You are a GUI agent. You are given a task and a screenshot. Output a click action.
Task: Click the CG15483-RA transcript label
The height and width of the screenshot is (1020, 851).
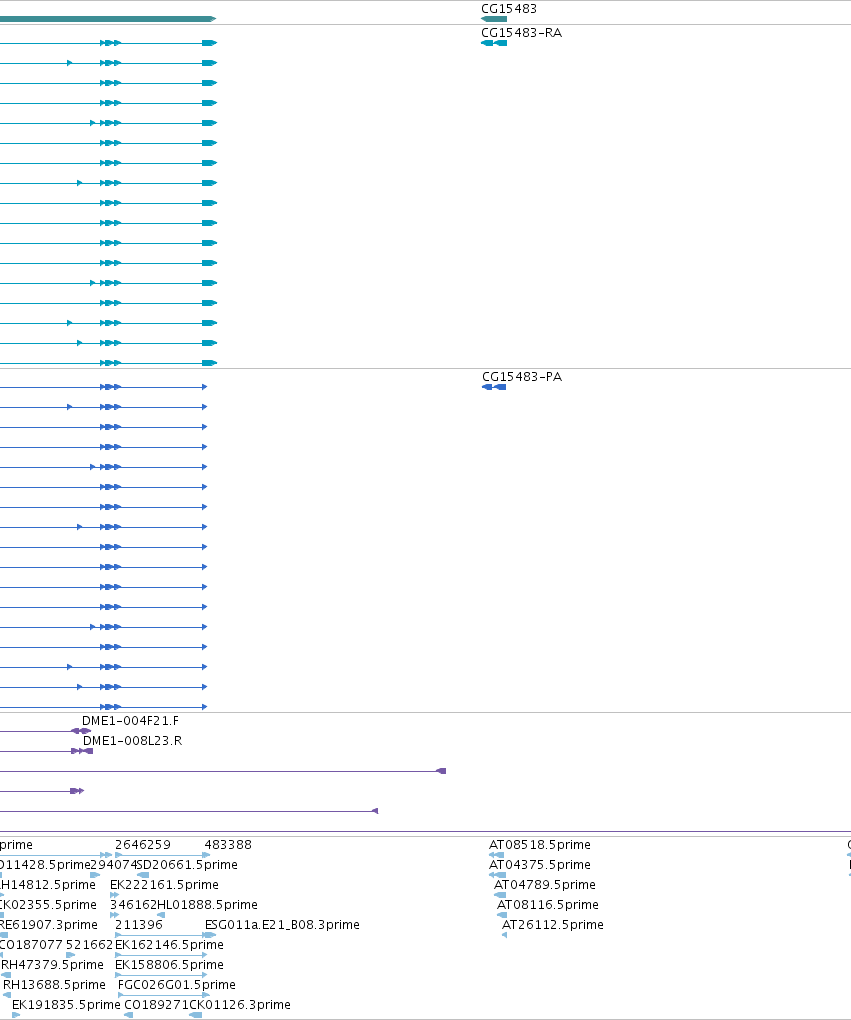pyautogui.click(x=521, y=33)
